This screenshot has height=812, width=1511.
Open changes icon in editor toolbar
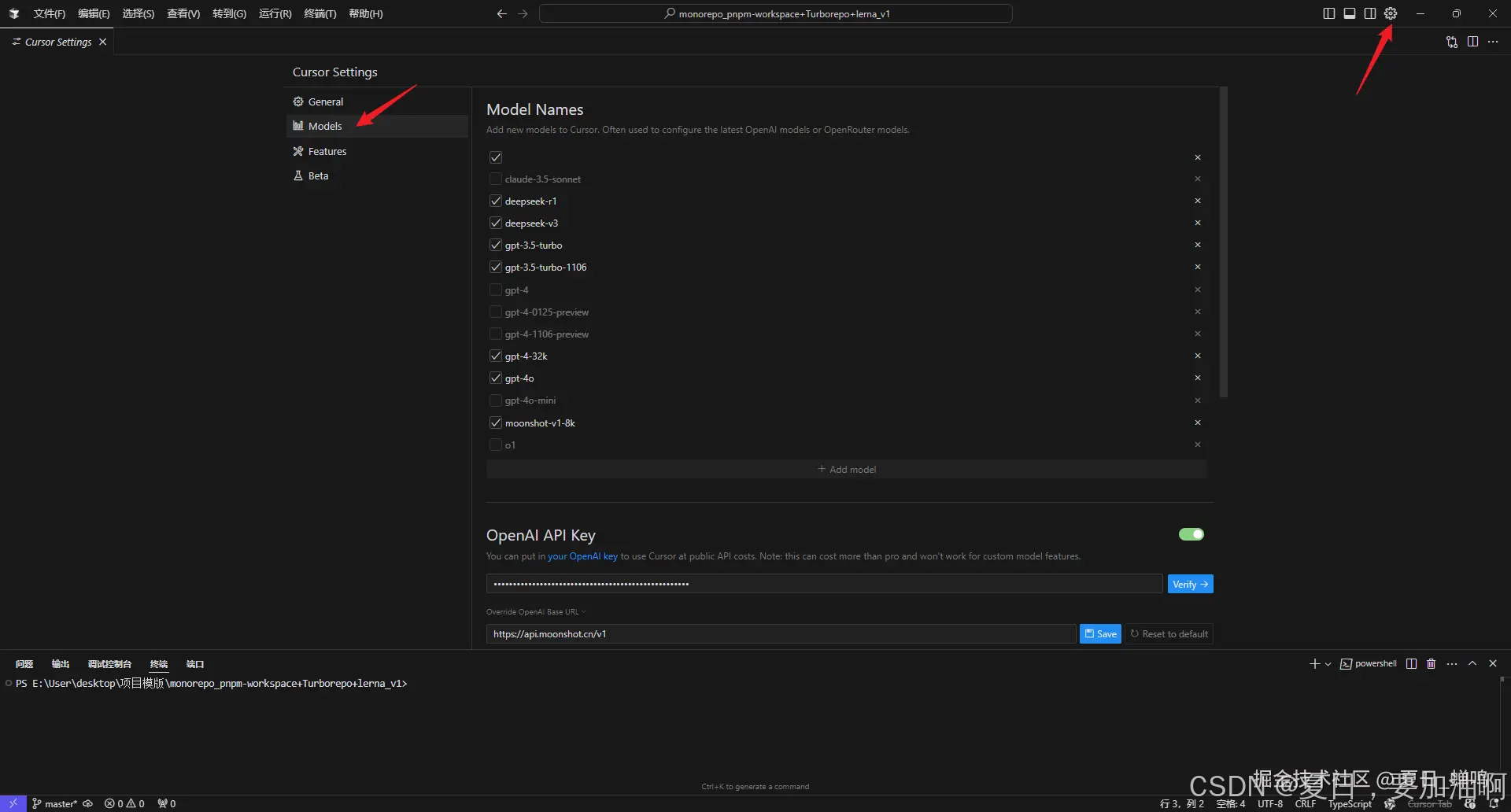[1452, 42]
